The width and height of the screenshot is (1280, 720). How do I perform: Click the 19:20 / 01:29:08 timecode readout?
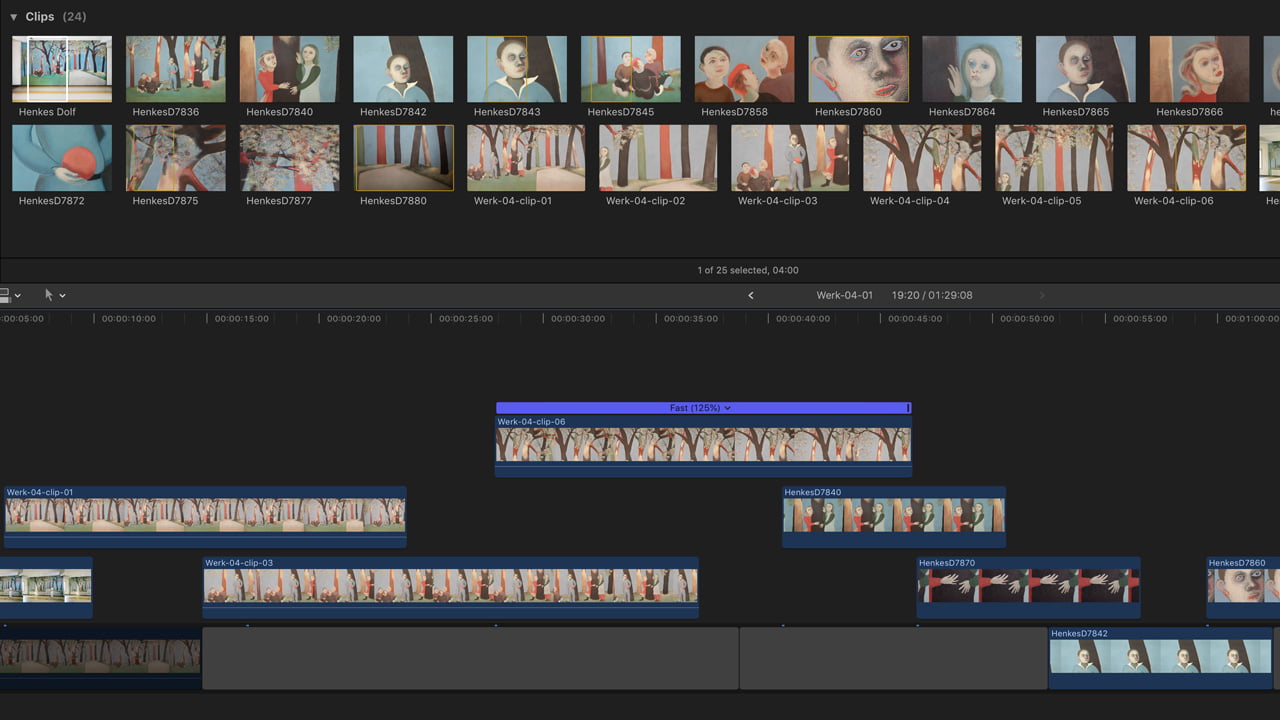[x=932, y=296]
